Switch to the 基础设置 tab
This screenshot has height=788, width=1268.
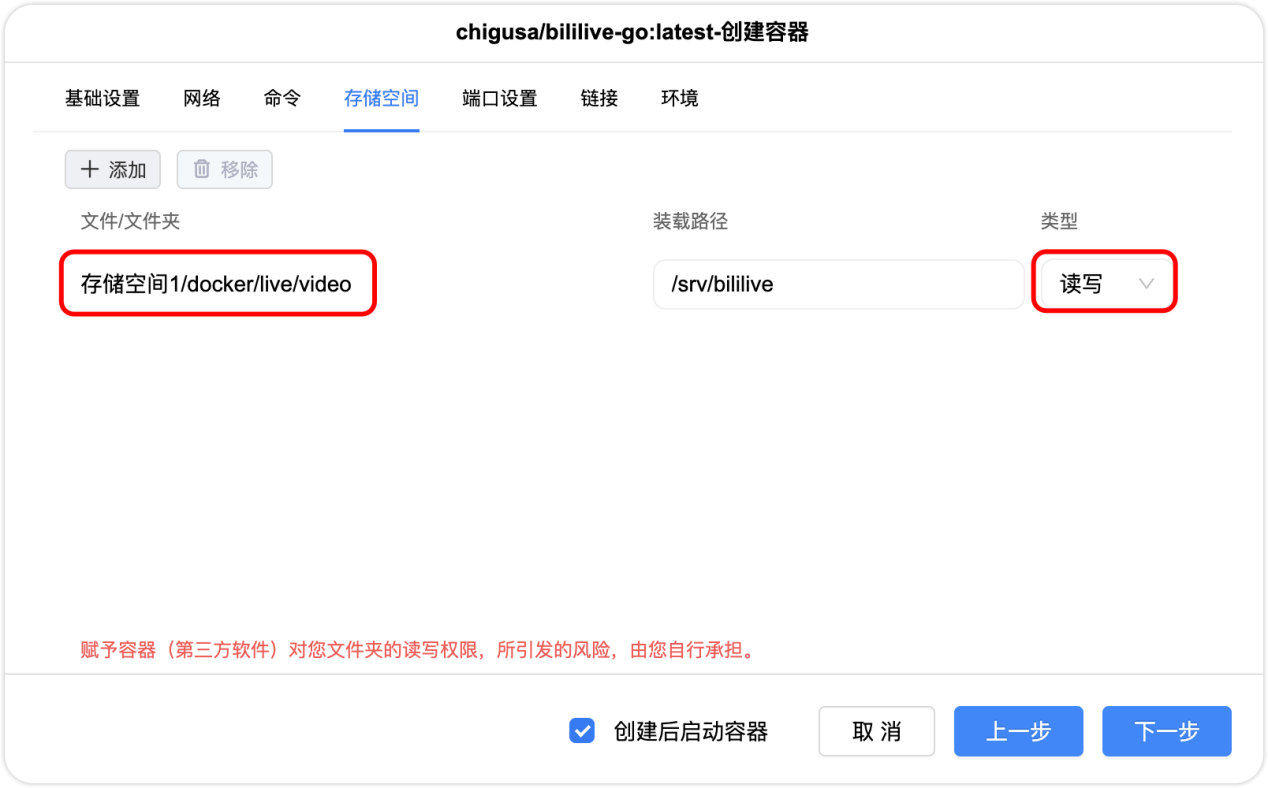(x=103, y=97)
